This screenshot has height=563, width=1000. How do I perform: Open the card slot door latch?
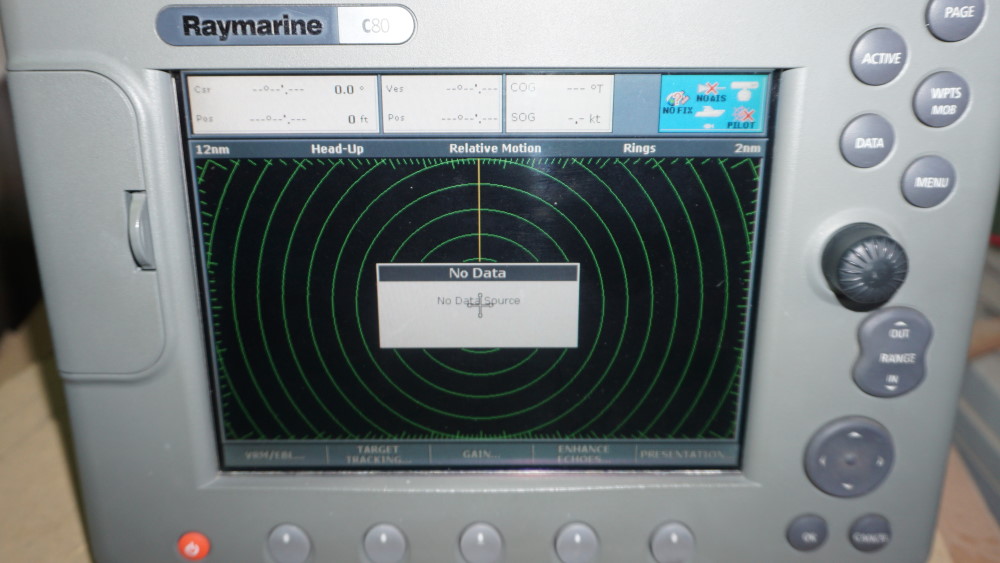[x=140, y=230]
